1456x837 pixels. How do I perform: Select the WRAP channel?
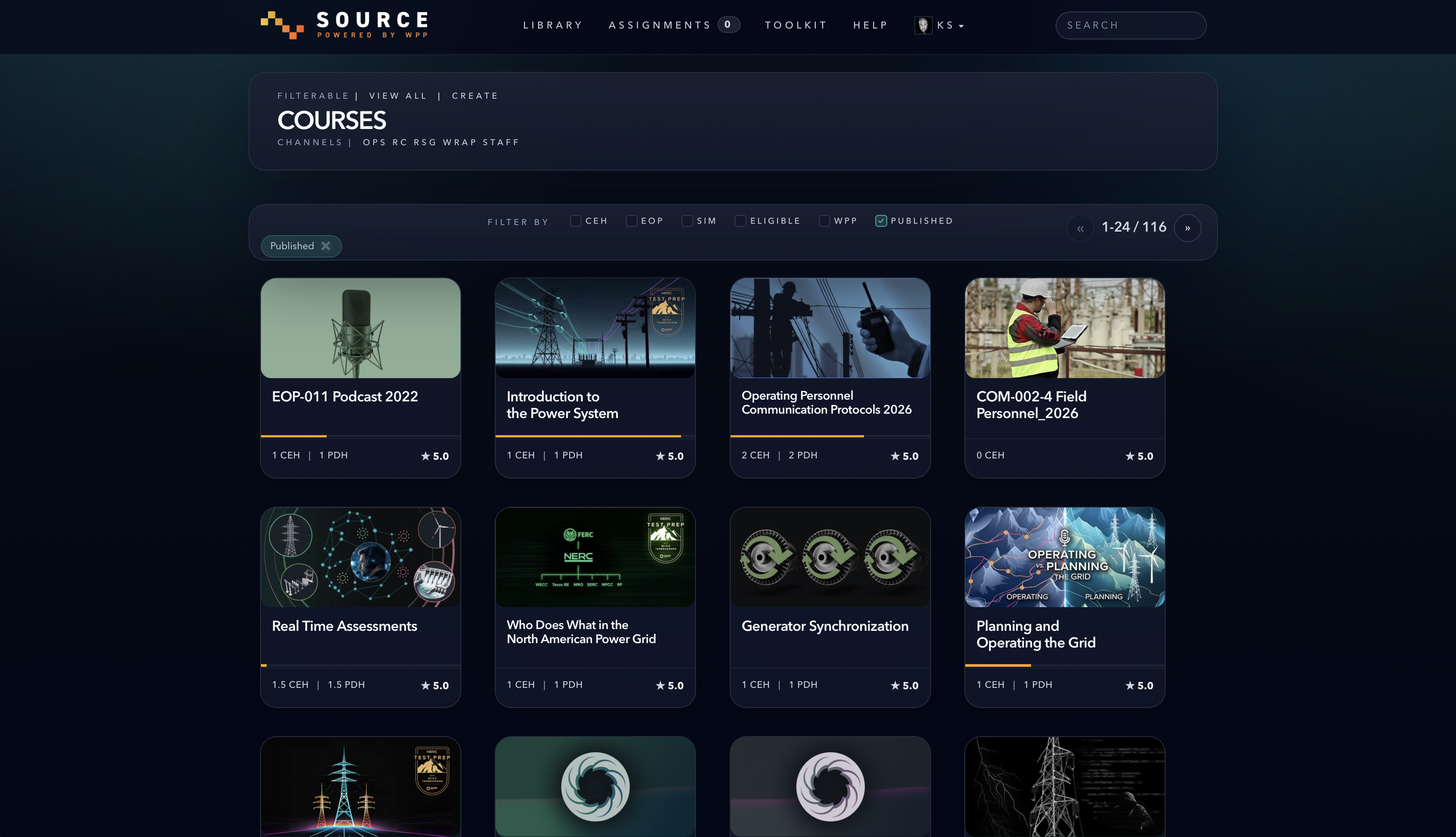click(x=460, y=143)
